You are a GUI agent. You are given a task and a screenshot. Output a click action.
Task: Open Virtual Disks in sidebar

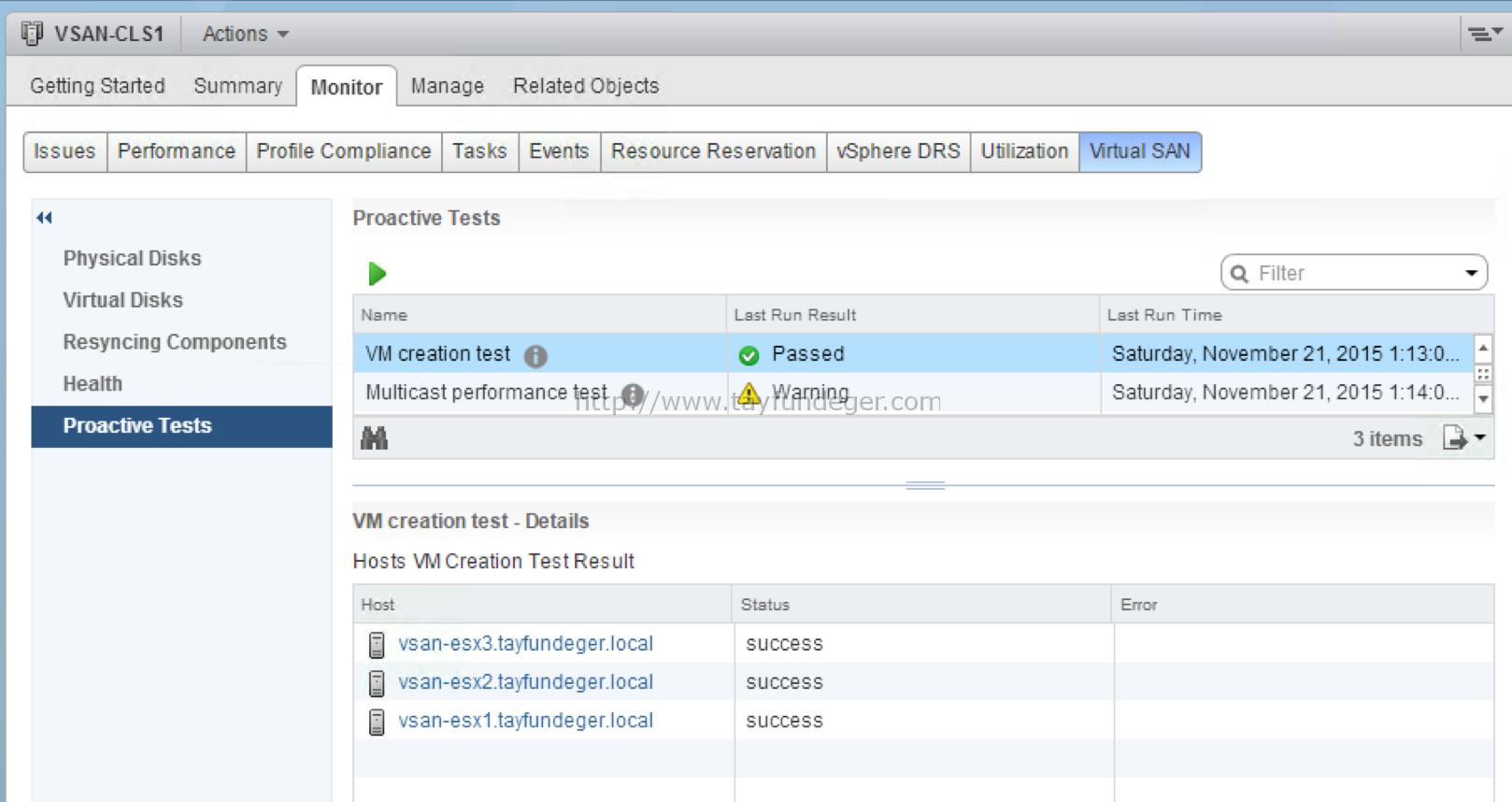(123, 300)
